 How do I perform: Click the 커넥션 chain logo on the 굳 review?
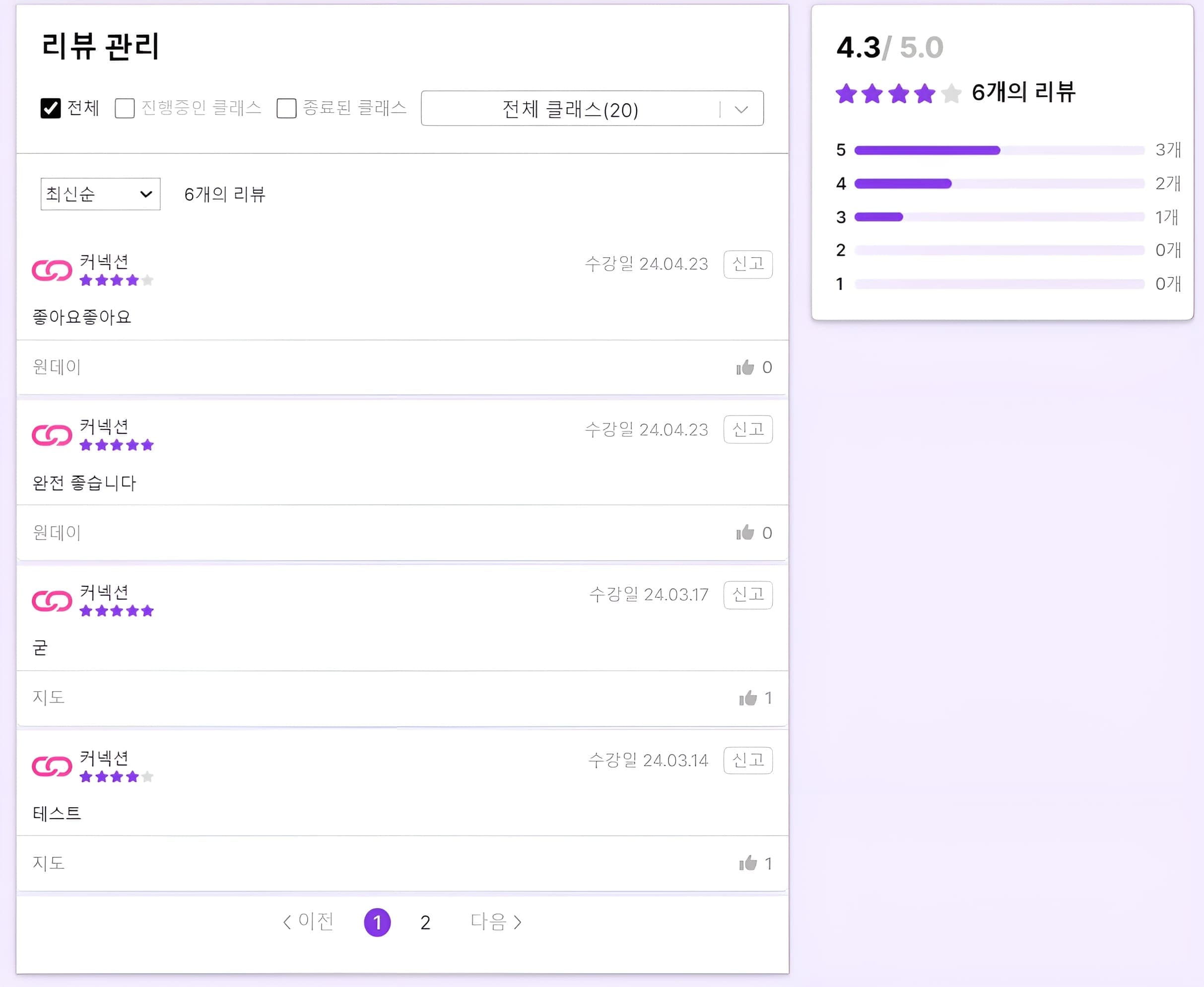pos(51,601)
